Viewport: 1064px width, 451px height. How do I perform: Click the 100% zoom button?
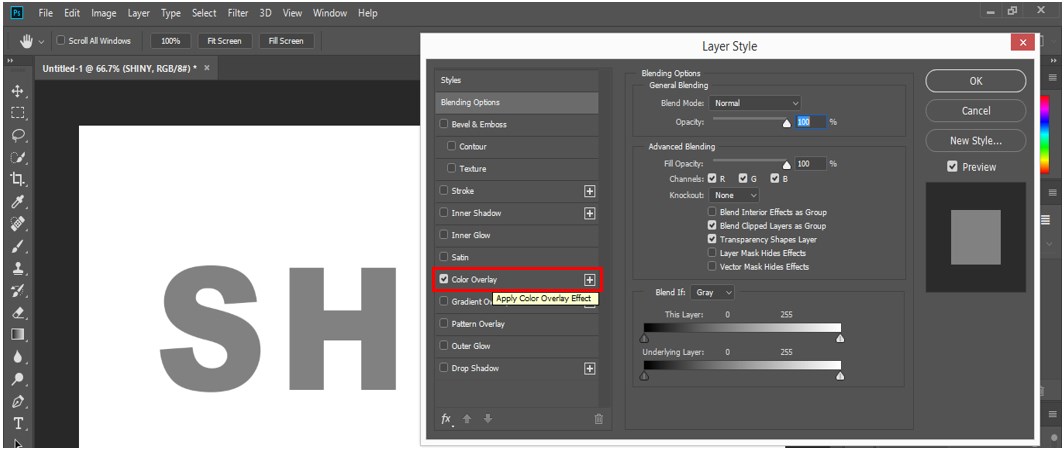pyautogui.click(x=170, y=41)
